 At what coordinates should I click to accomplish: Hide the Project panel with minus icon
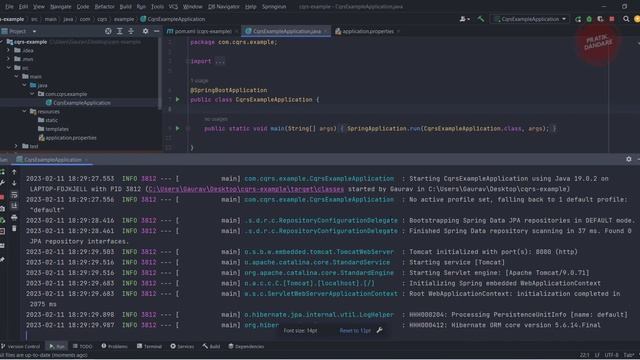(x=156, y=31)
